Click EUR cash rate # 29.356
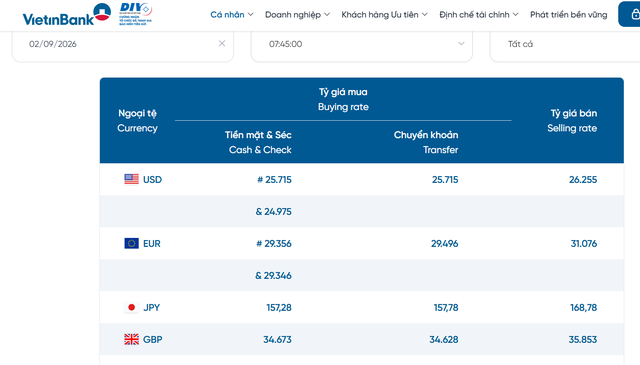640x365 pixels. point(273,244)
